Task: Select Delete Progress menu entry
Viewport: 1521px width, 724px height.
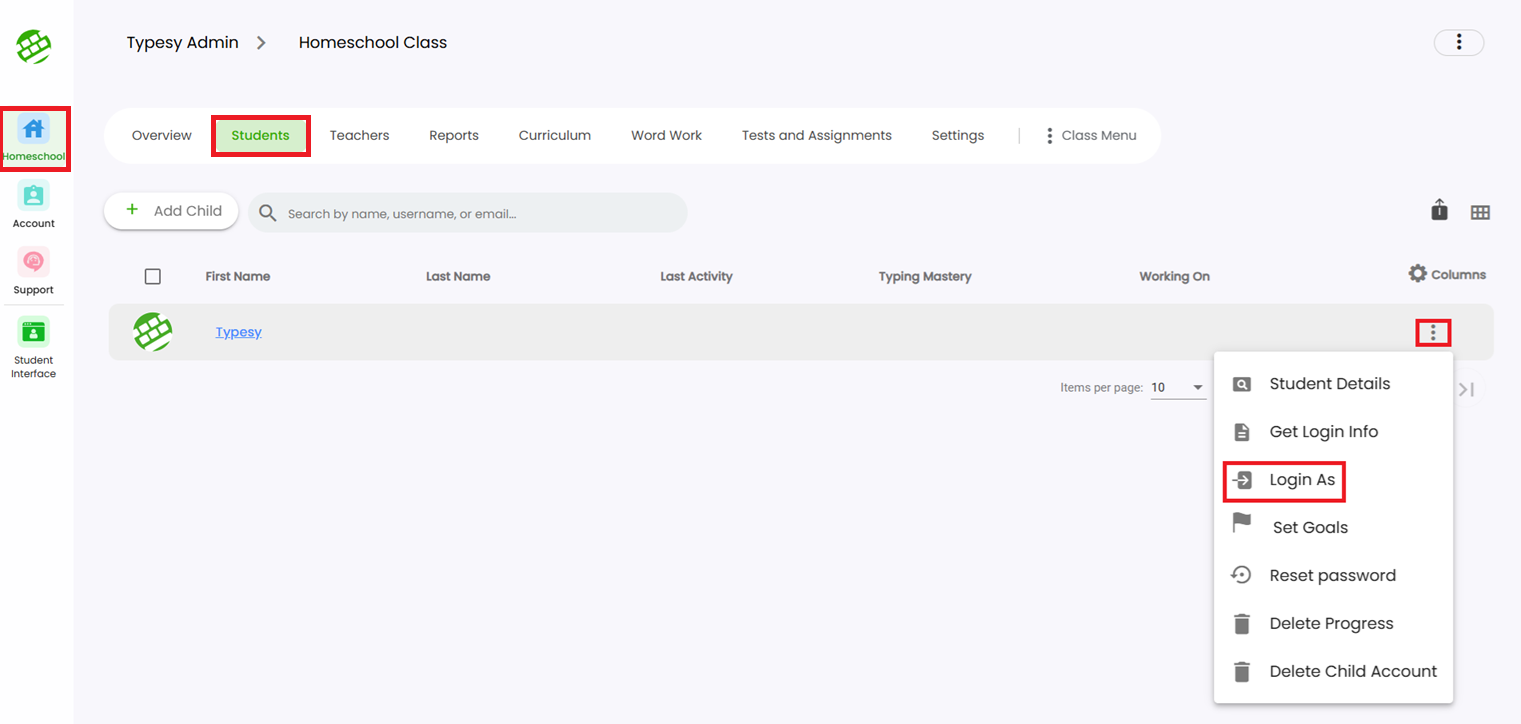Action: click(x=1333, y=624)
